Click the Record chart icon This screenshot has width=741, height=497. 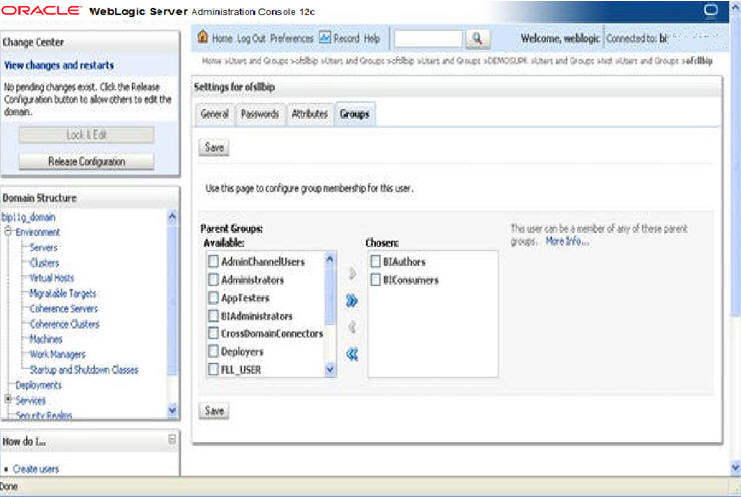pos(325,37)
